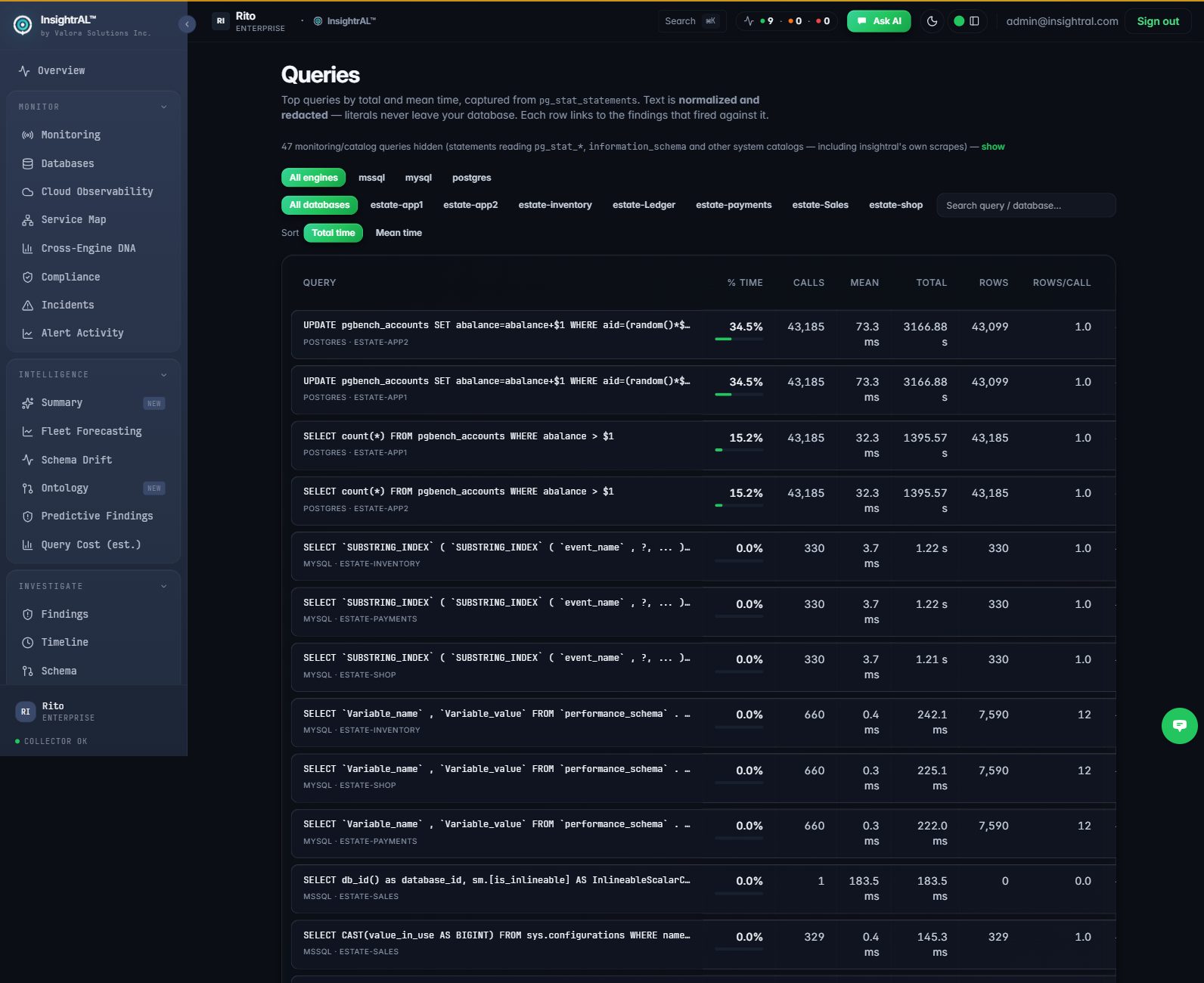Filter to All engines

(x=314, y=178)
